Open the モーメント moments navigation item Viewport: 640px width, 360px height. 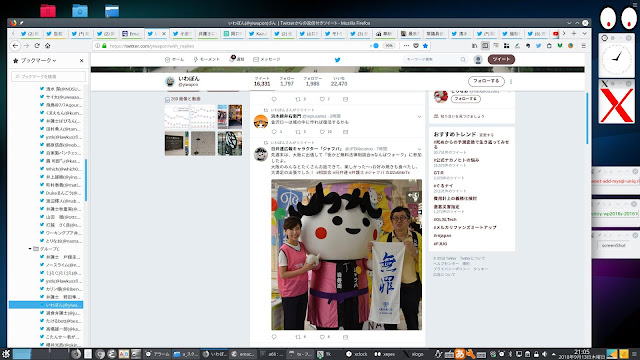[x=207, y=60]
